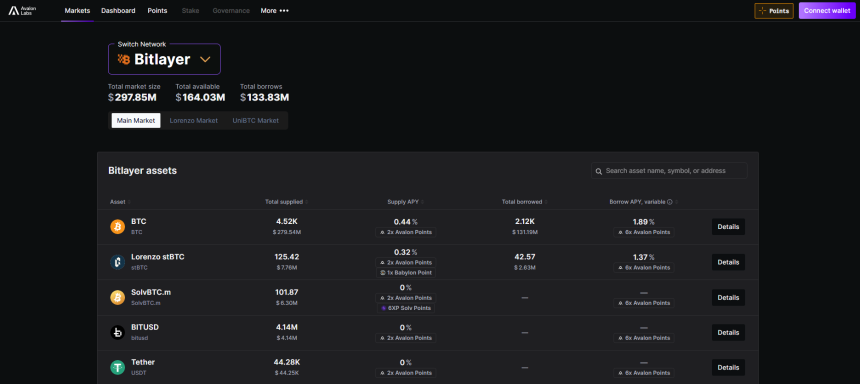Click BTC's 2x Avalon Points supply badge
The height and width of the screenshot is (384, 860).
[x=406, y=232]
